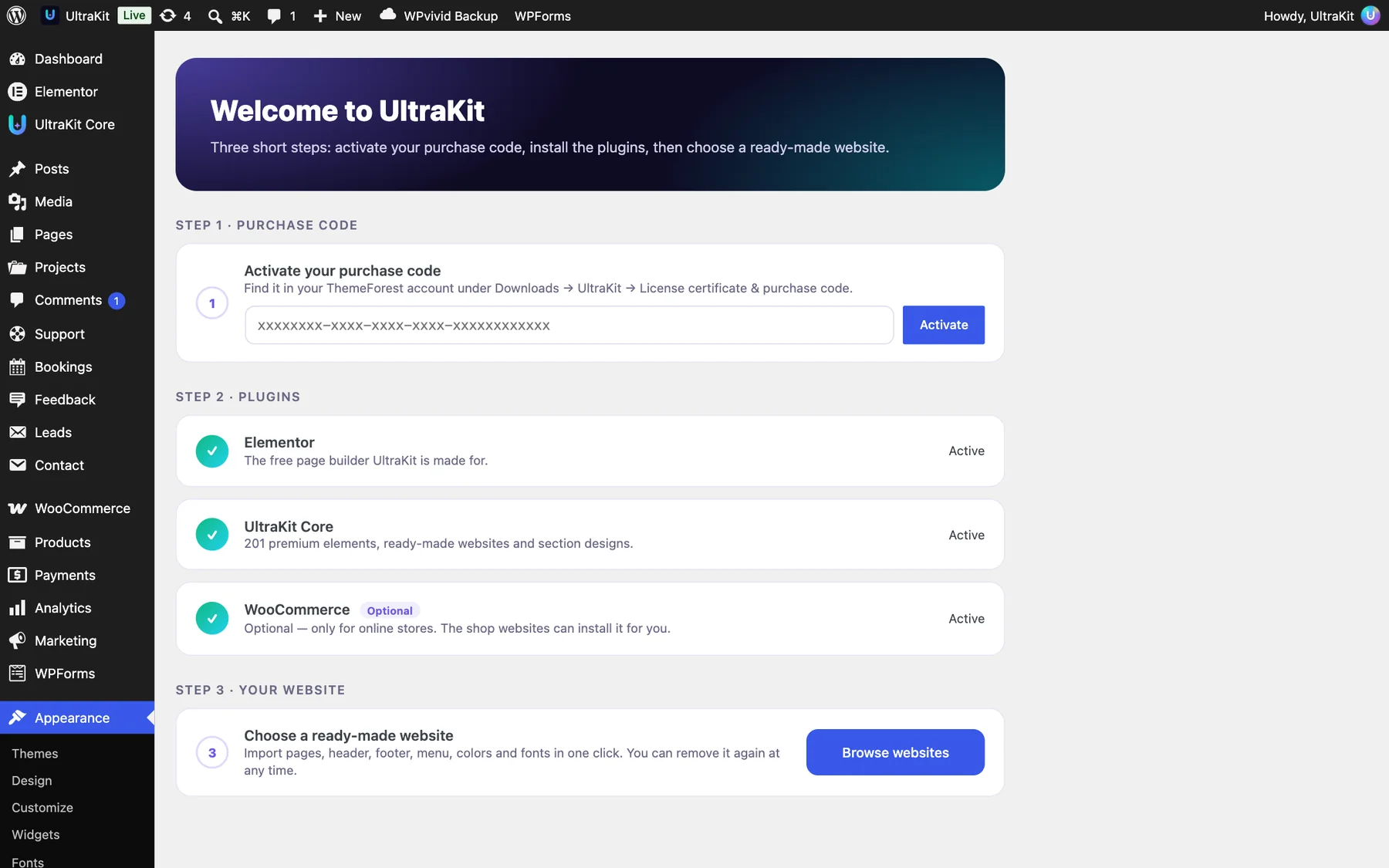Screen dimensions: 1389x868
Task: Click the Optional badge beside WooCommerce
Action: click(390, 610)
